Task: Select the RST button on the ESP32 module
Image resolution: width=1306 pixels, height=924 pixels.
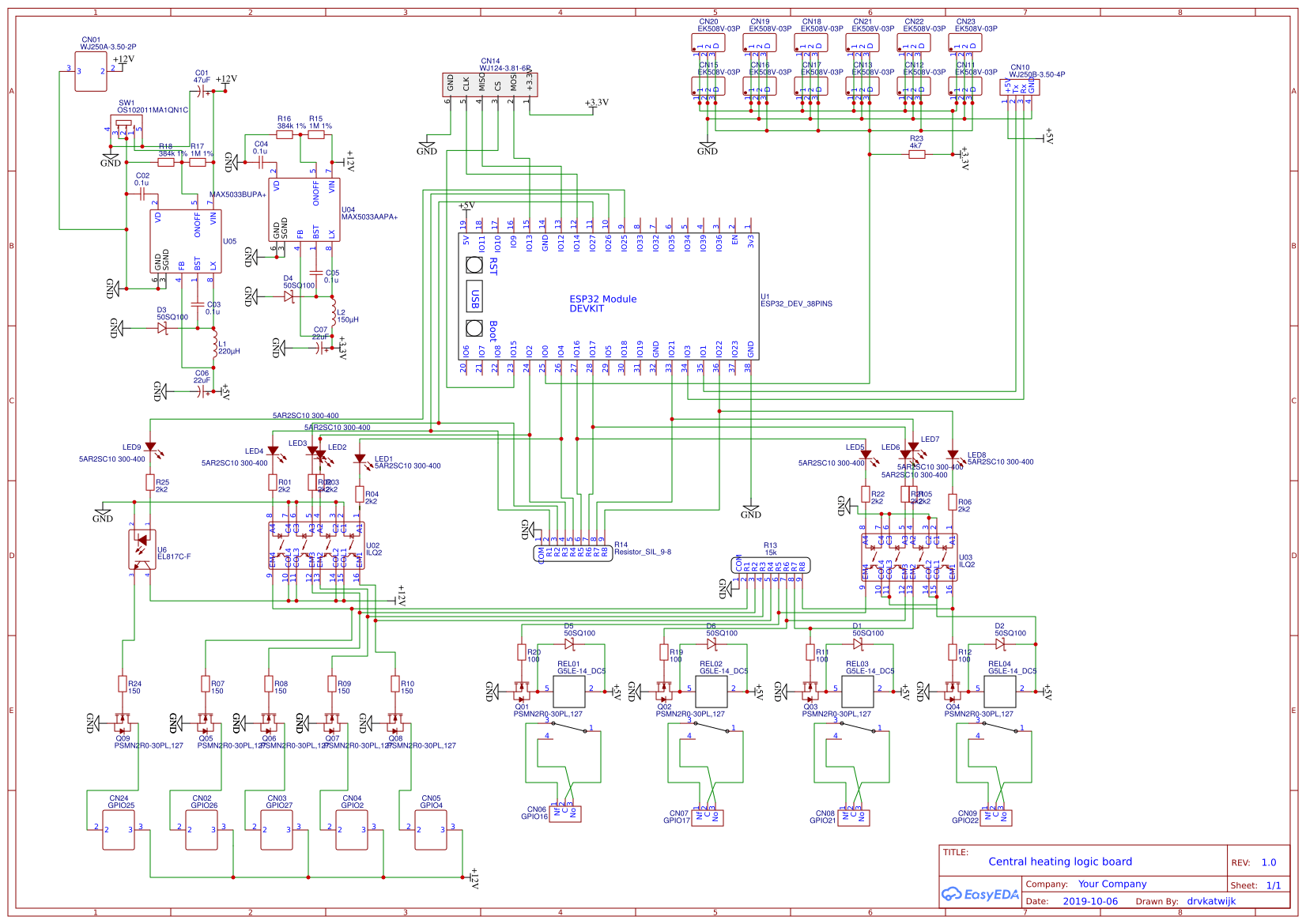Action: tap(474, 265)
